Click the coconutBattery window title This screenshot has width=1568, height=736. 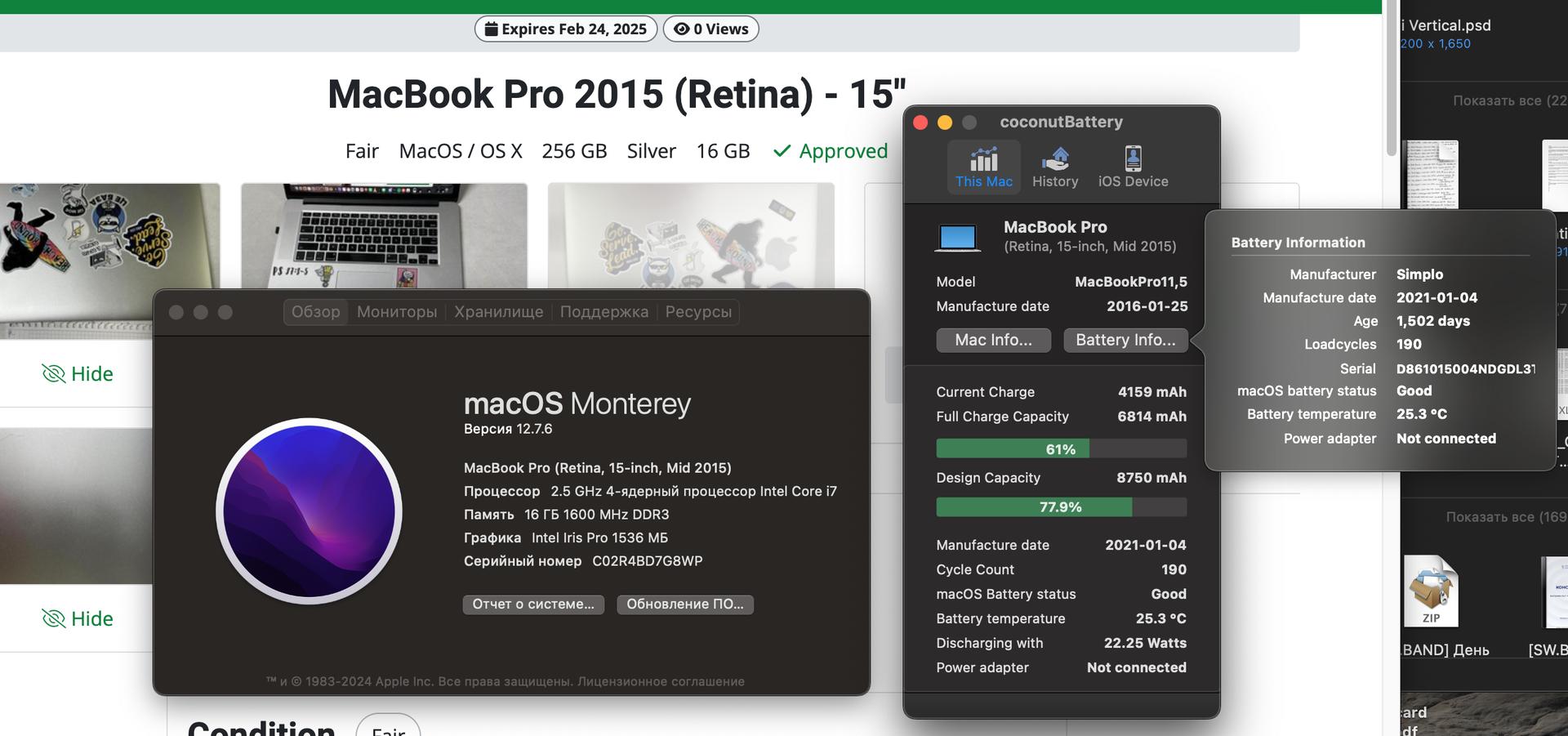1061,123
